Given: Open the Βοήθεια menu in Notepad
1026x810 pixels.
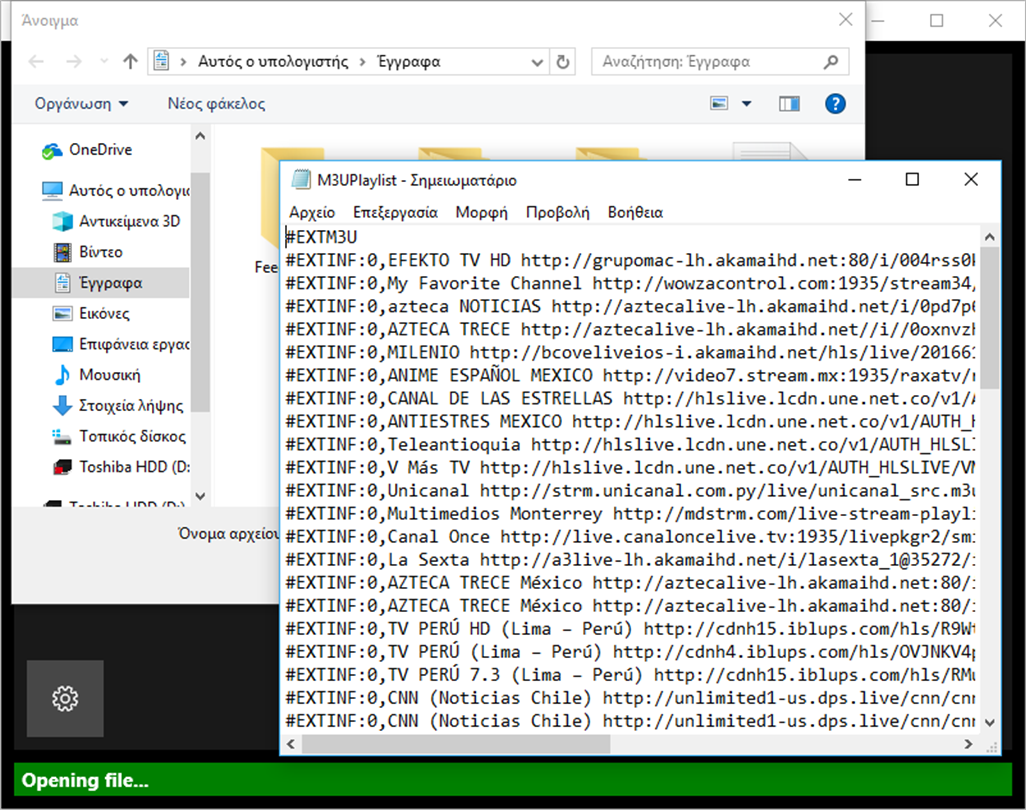Looking at the screenshot, I should tap(635, 212).
